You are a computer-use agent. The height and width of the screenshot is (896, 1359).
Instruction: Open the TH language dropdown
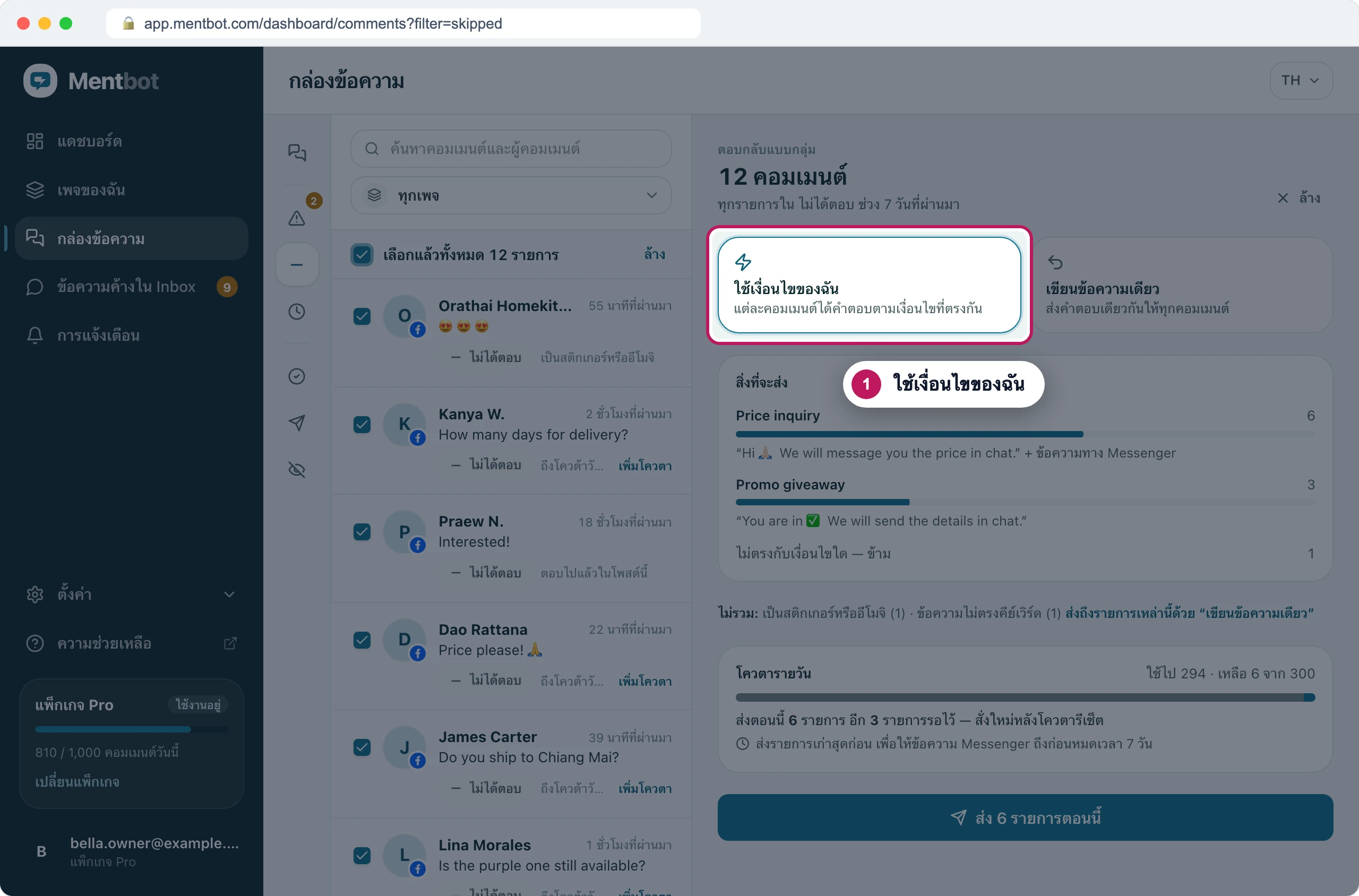coord(1301,81)
